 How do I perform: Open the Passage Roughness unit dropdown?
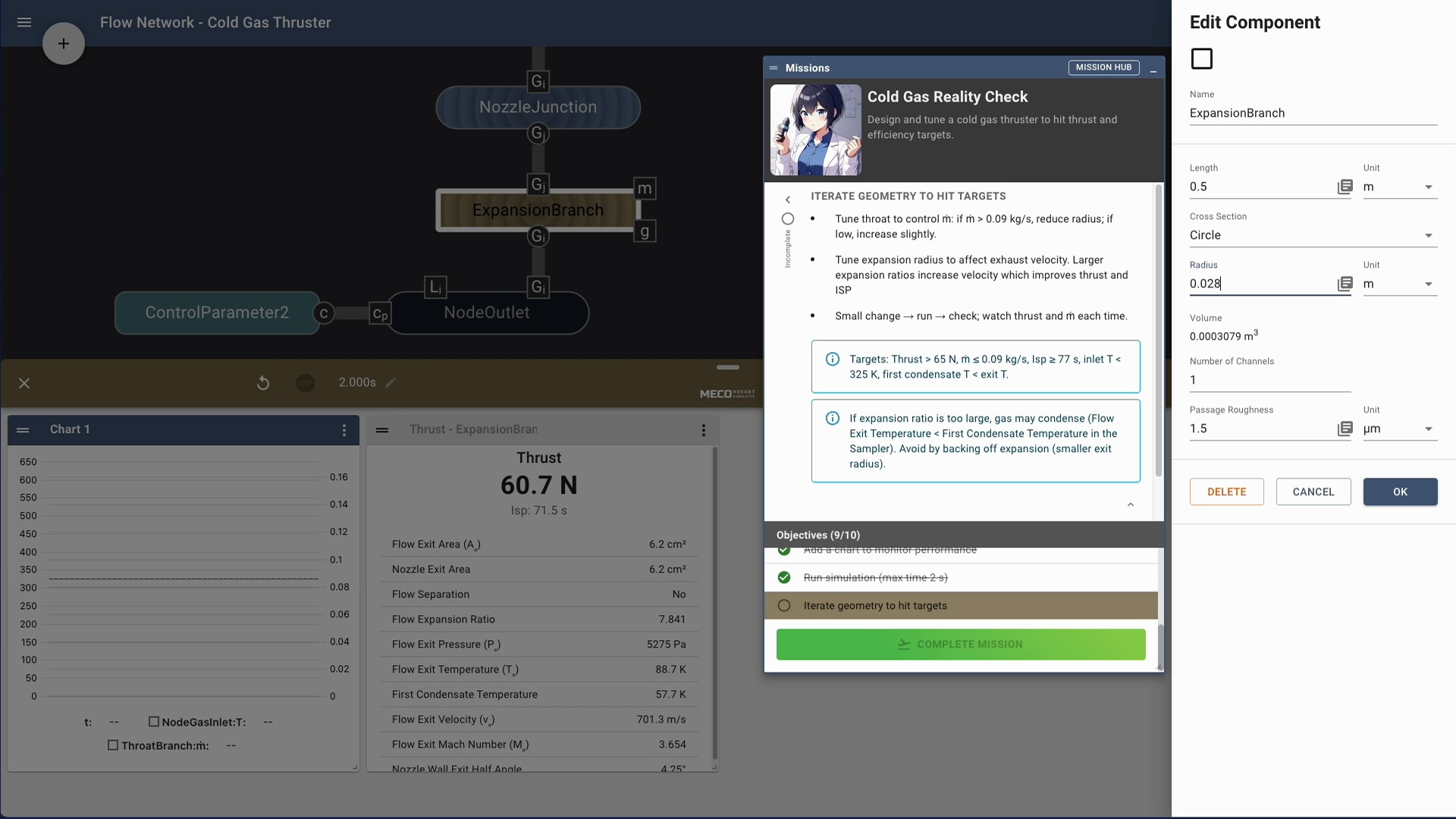pos(1429,429)
